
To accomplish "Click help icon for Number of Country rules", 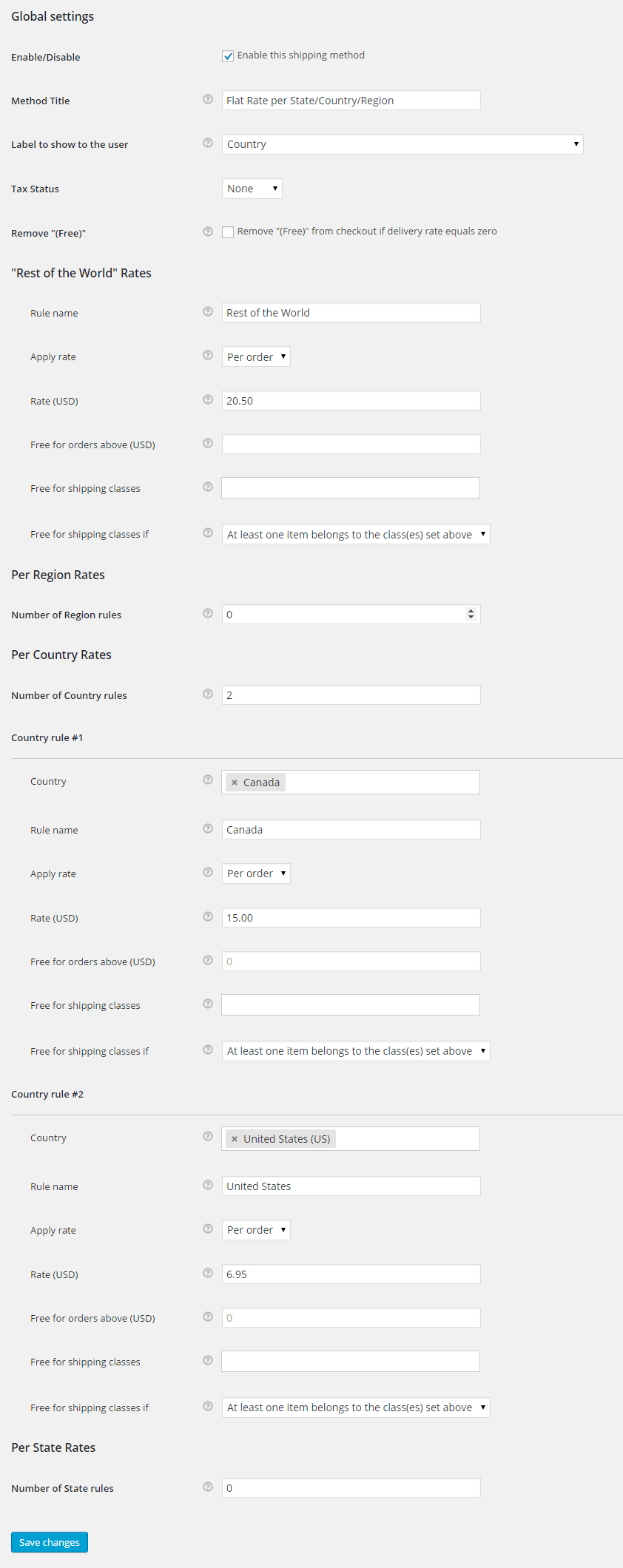I will pos(208,694).
